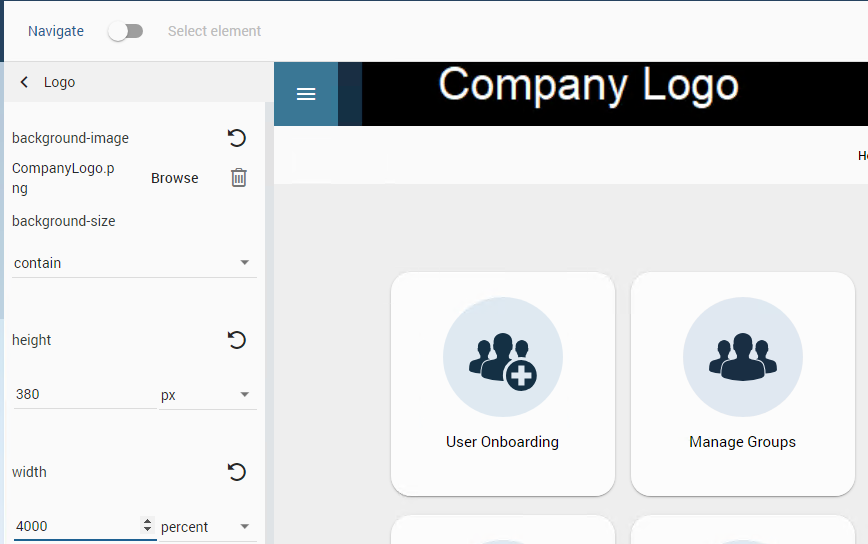868x544 pixels.
Task: Click the Manage Groups icon
Action: point(742,357)
